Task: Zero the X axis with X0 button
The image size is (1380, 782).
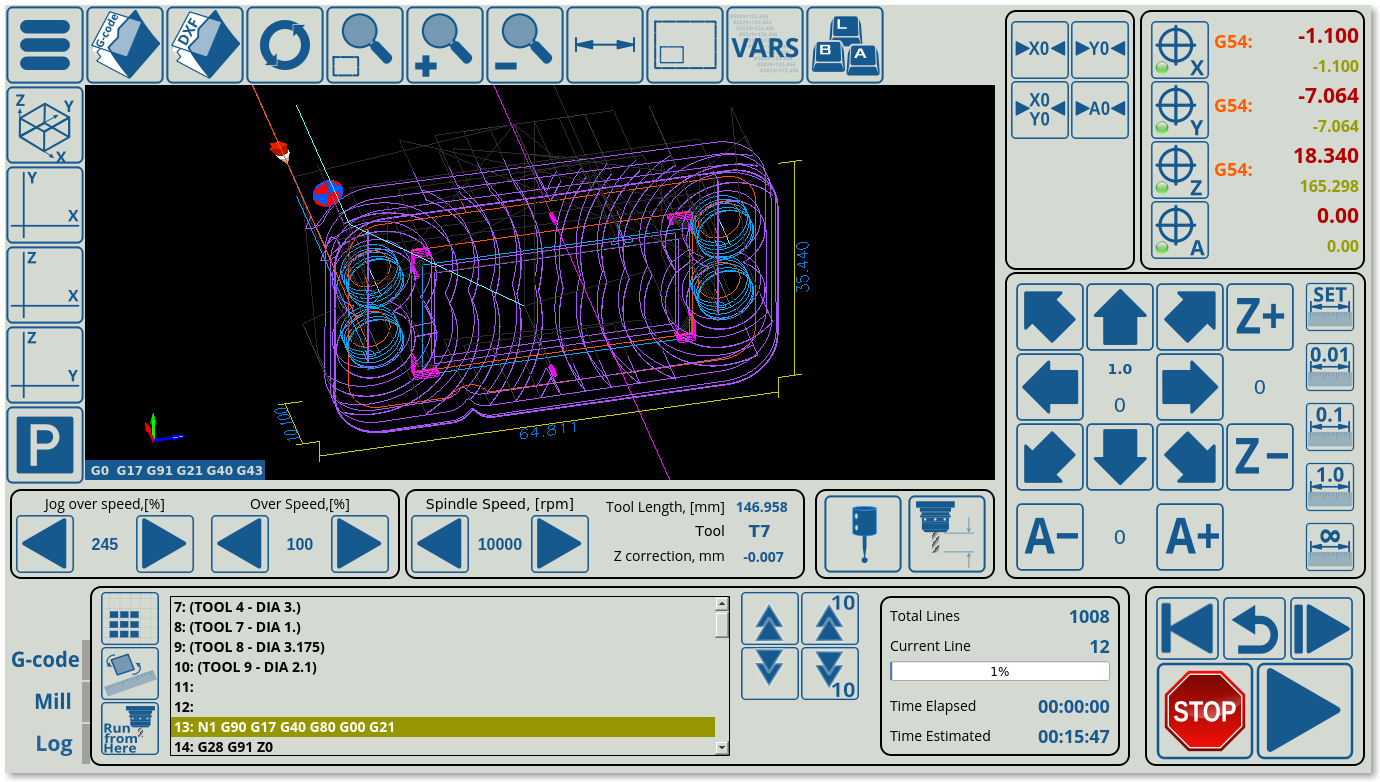Action: (1039, 49)
